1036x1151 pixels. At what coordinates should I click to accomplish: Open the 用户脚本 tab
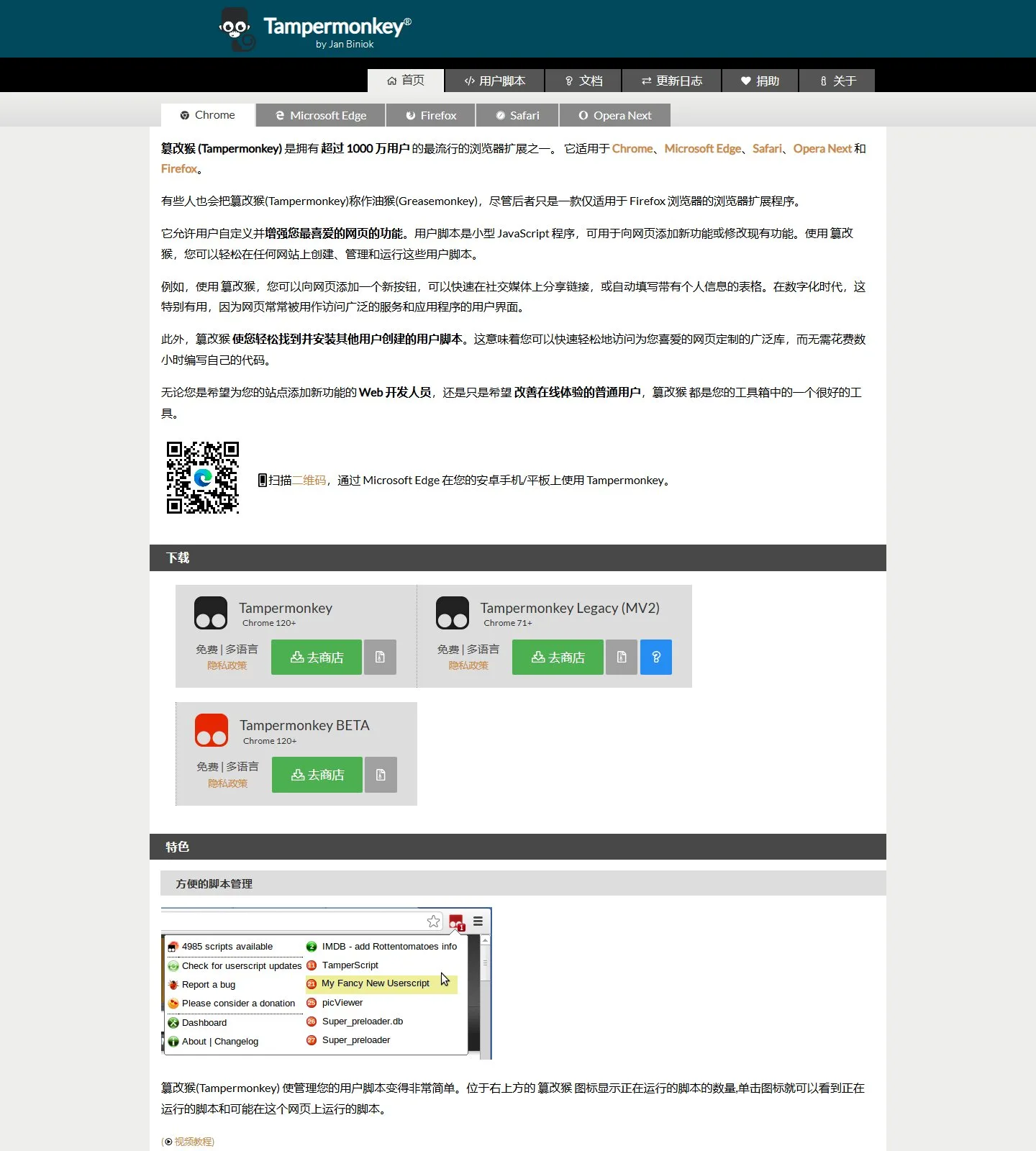coord(494,81)
